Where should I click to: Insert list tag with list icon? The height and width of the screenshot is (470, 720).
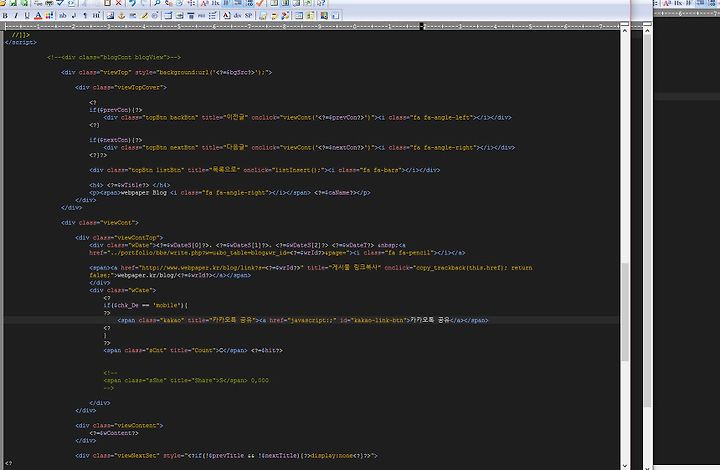[x=213, y=16]
